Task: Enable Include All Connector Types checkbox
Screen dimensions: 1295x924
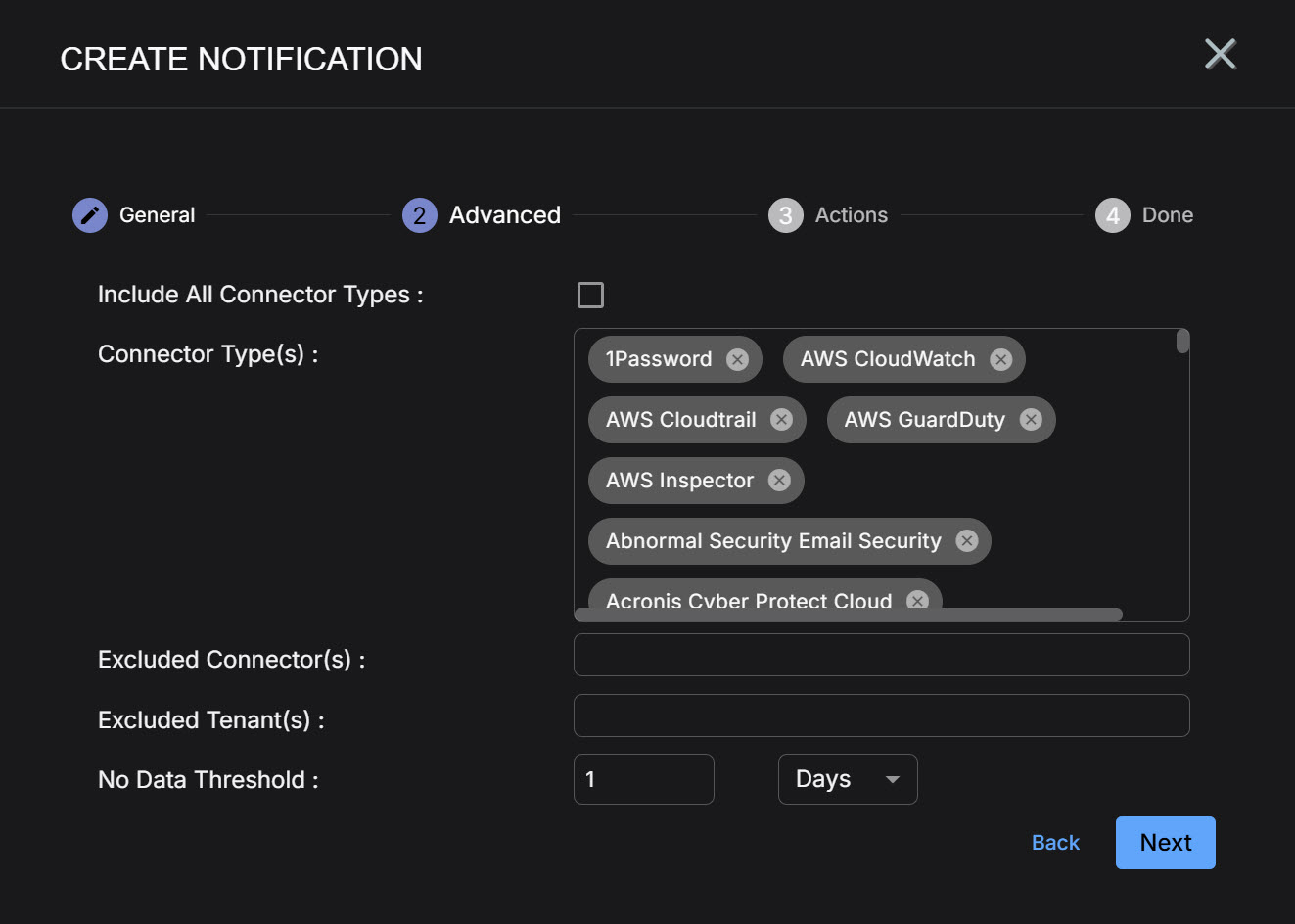Action: point(590,295)
